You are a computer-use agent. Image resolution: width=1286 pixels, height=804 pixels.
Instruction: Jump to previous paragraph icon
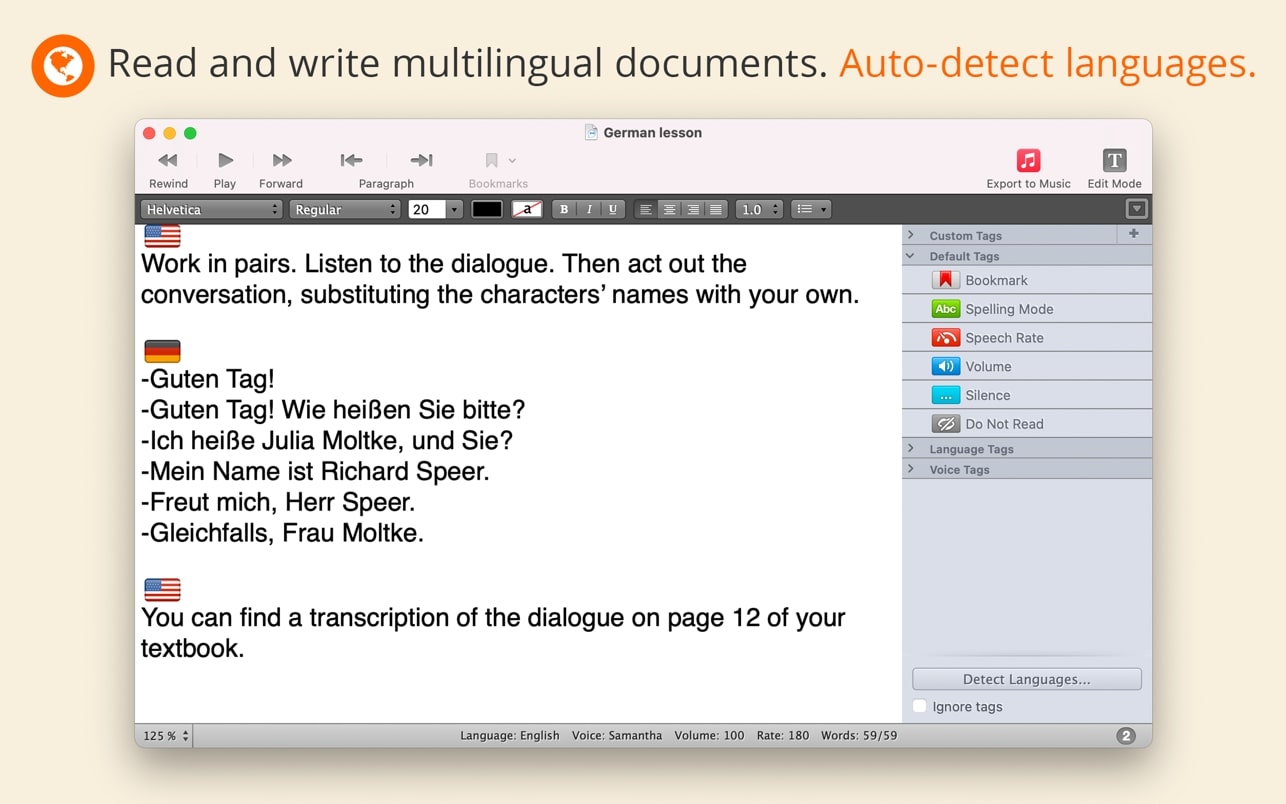click(351, 161)
